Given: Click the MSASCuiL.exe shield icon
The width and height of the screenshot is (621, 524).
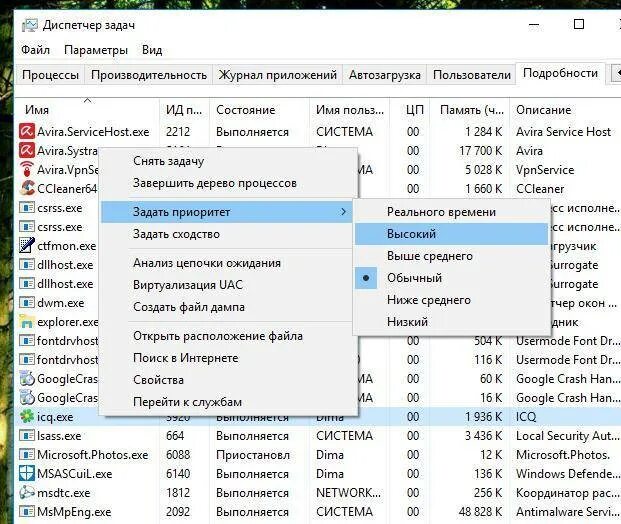Looking at the screenshot, I should (27, 474).
